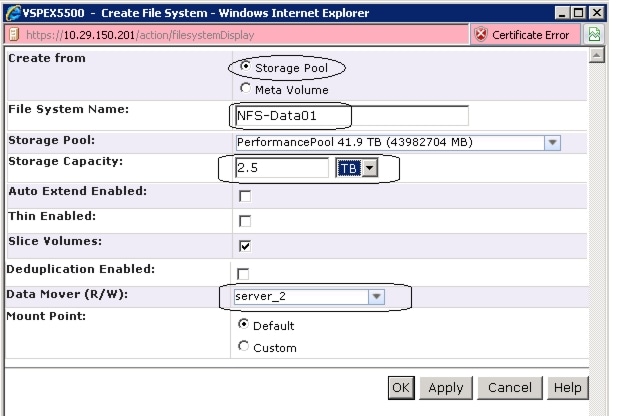This screenshot has height=419, width=619.
Task: Click the red Certificate Error shield icon
Action: coord(479,35)
